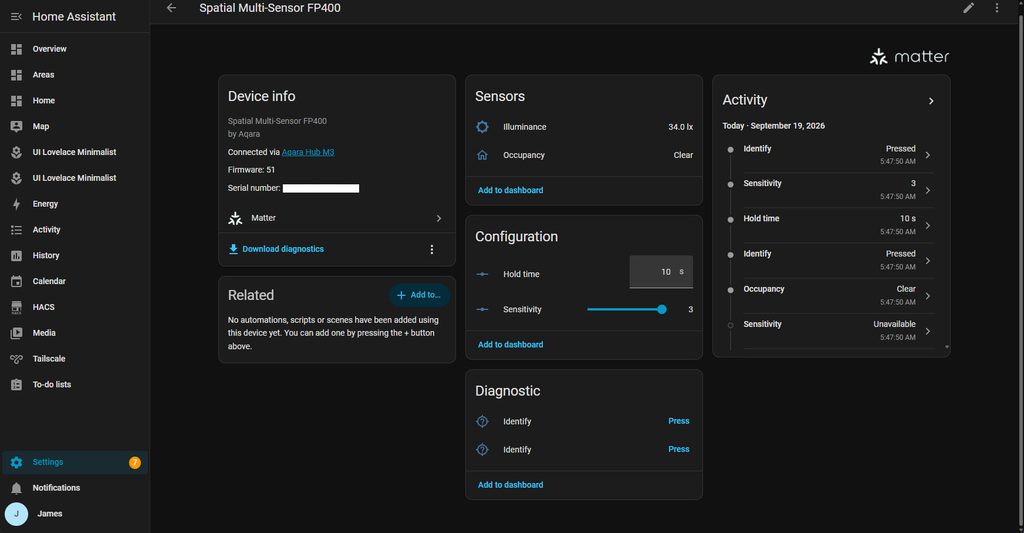Open the Occupancy home icon in Sensors
This screenshot has height=533, width=1024.
pyautogui.click(x=482, y=155)
